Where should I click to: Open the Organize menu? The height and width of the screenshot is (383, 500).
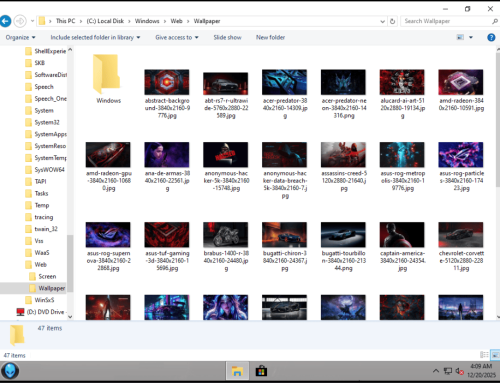click(x=20, y=37)
